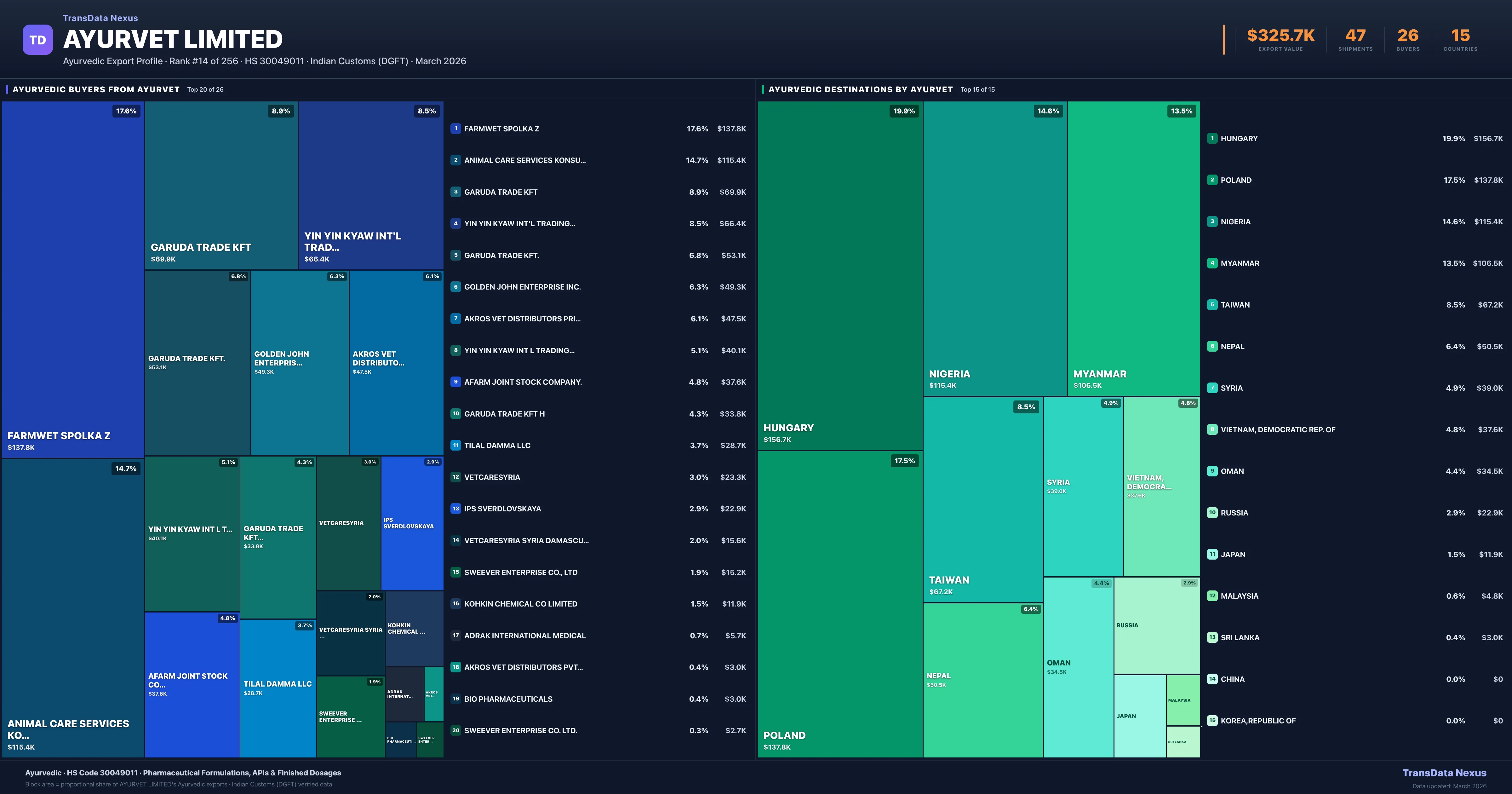
Task: Click rank badge 12 beside MALAYSIA
Action: pyautogui.click(x=1212, y=595)
